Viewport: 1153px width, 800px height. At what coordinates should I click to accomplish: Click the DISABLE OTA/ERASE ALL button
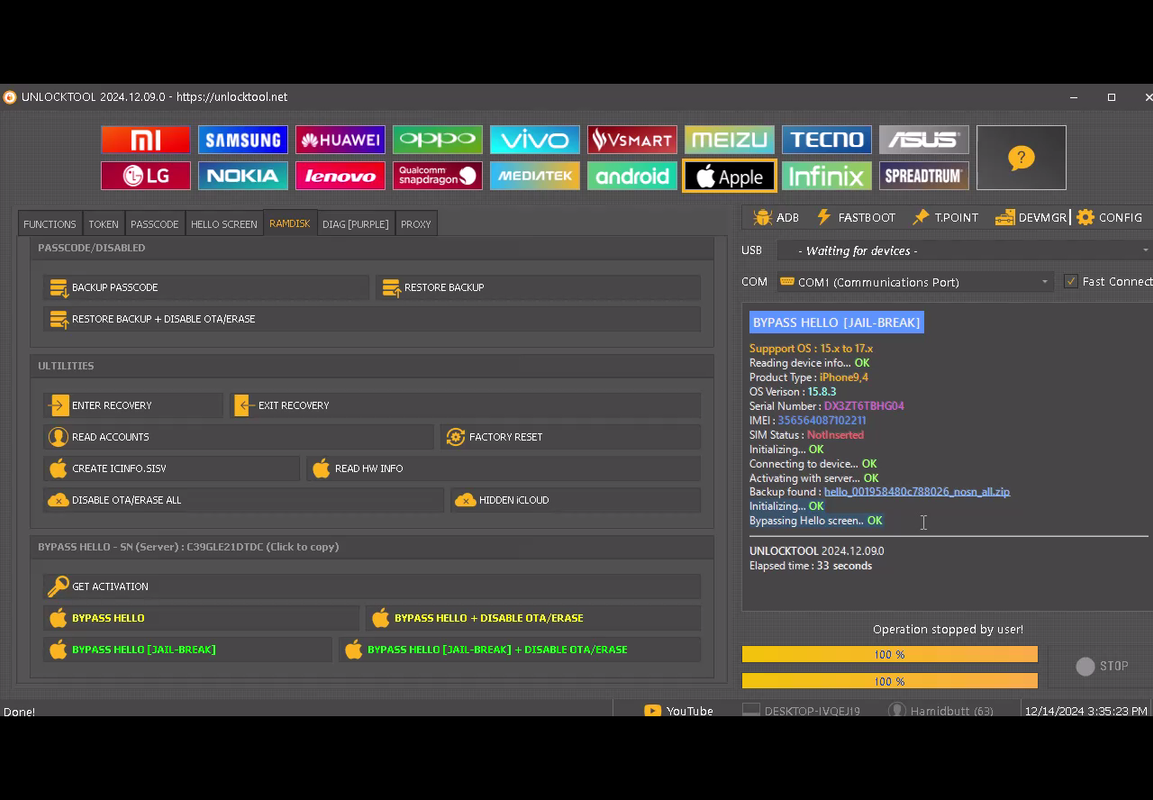pos(243,500)
